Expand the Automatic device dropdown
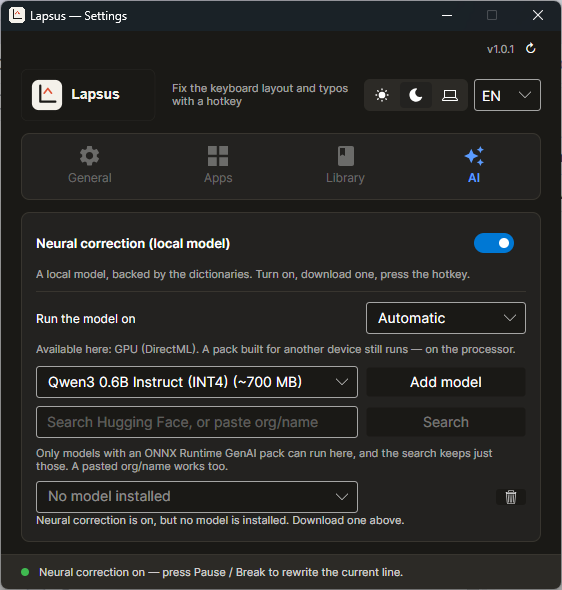 tap(446, 318)
